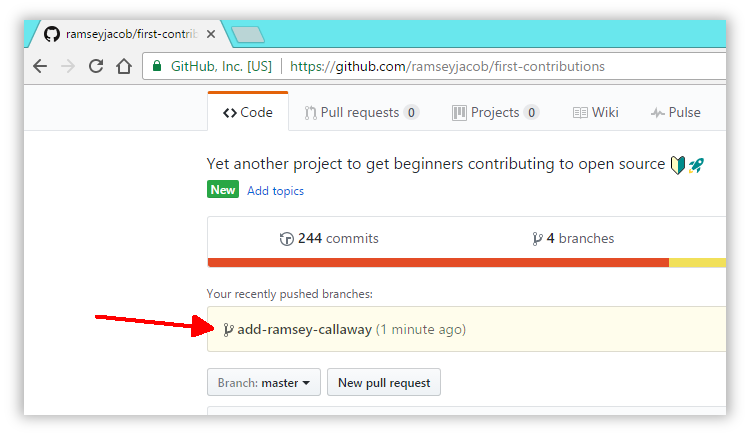Image resolution: width=745 pixels, height=435 pixels.
Task: Open a new browser tab
Action: [x=248, y=35]
